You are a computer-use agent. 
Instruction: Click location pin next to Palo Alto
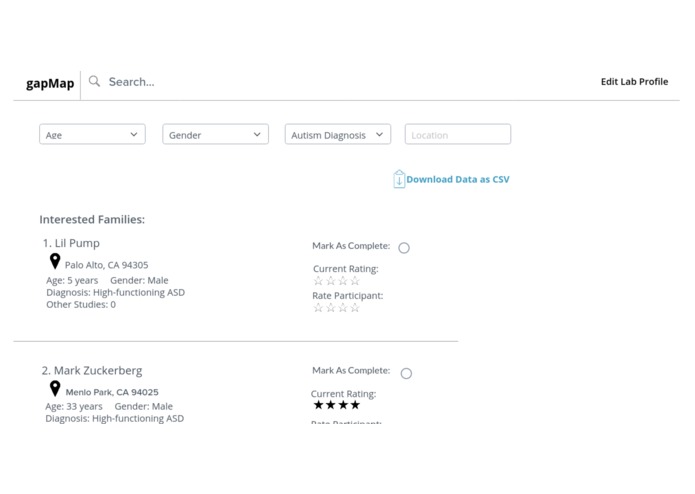55,261
